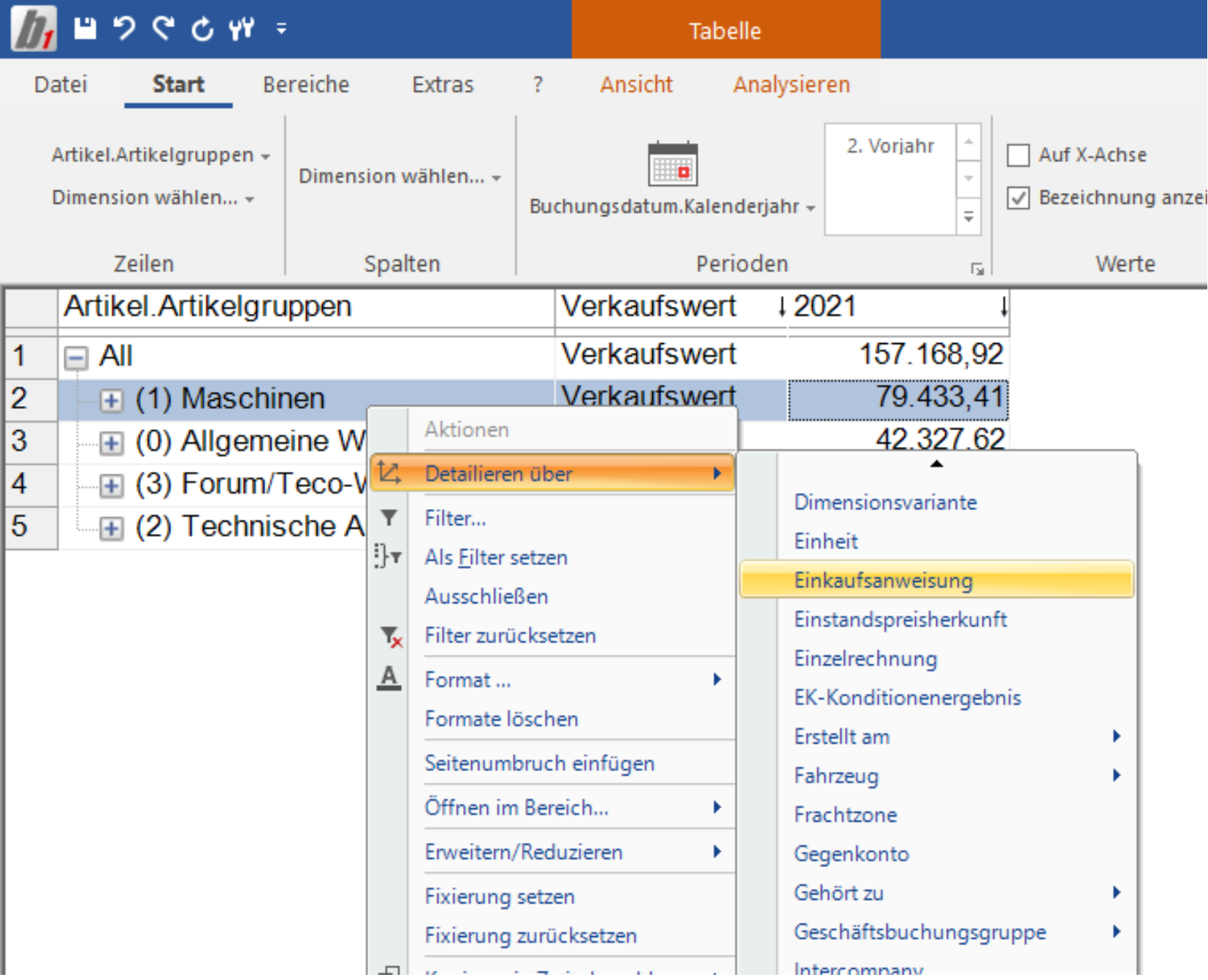Open quick access toolbar customize arrow

coord(281,29)
